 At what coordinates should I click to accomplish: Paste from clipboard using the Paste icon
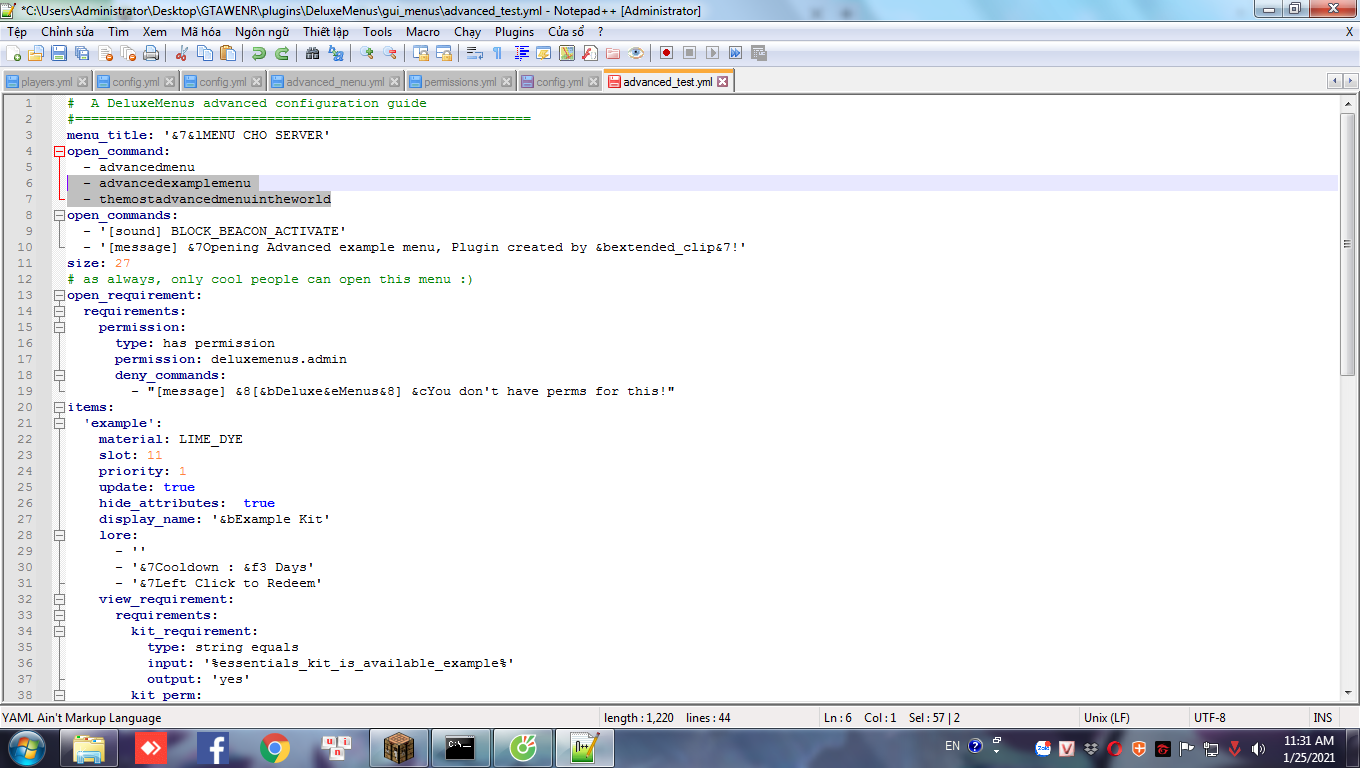point(227,53)
